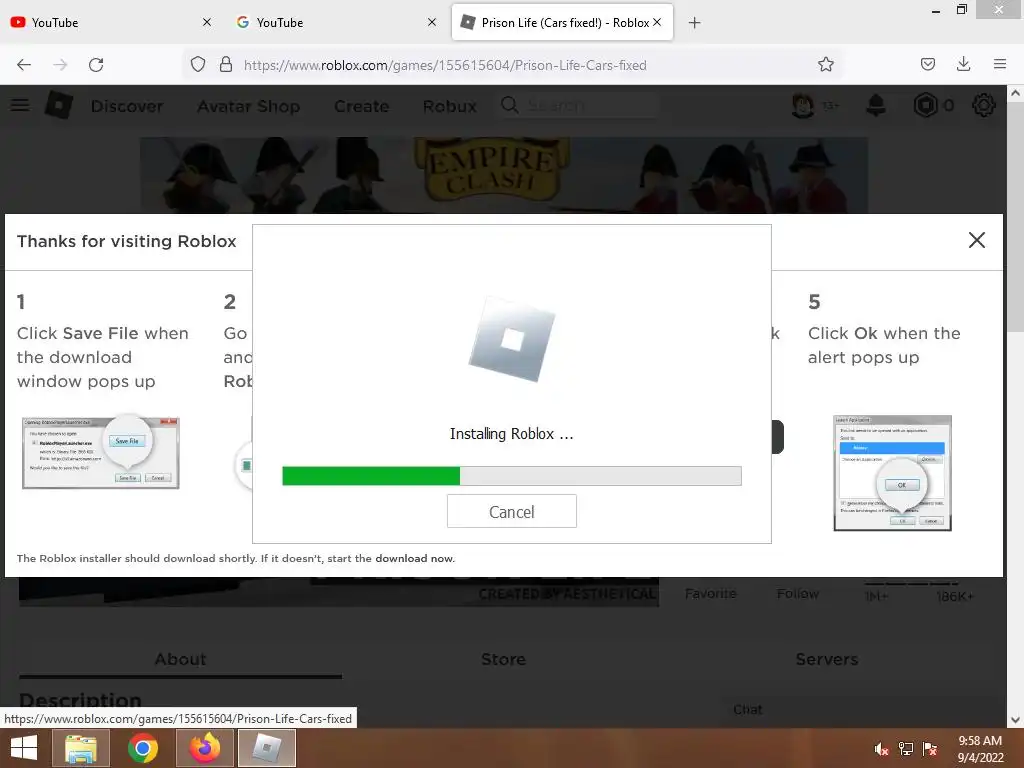This screenshot has height=768, width=1024.
Task: Reload the page with refresh icon
Action: point(96,65)
